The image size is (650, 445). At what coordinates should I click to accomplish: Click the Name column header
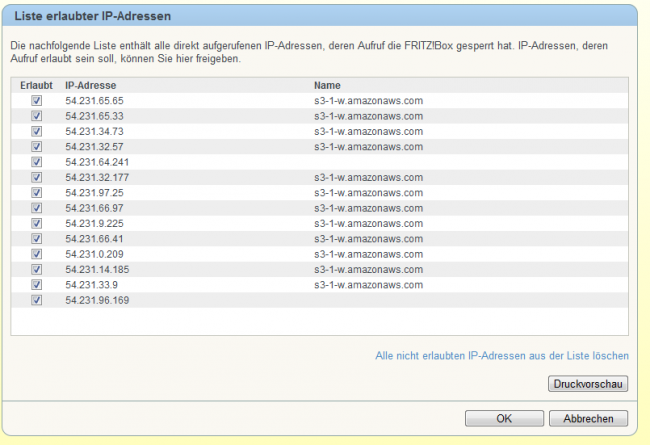tap(327, 86)
